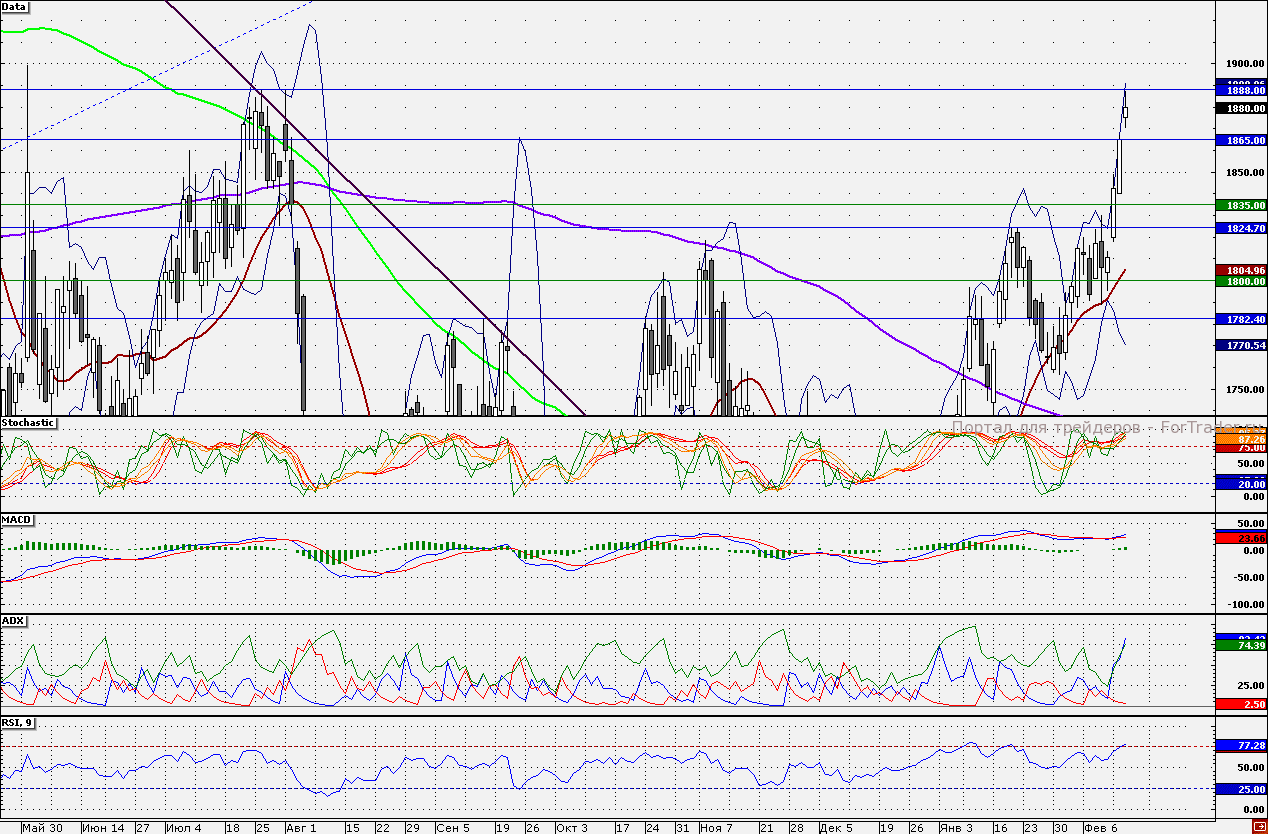The image size is (1268, 834).
Task: Click the green 74.39 ADX value tag
Action: [x=1240, y=646]
